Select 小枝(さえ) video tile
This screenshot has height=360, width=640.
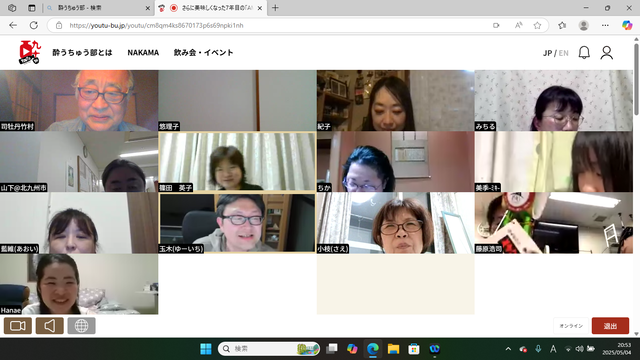tap(396, 223)
